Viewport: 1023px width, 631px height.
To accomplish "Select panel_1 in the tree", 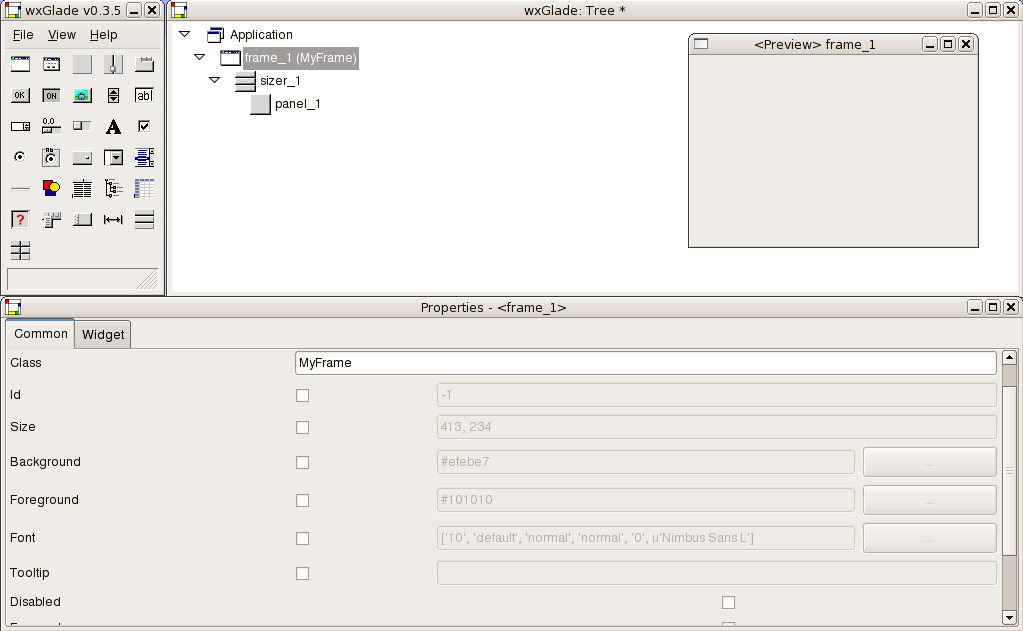I will click(297, 104).
